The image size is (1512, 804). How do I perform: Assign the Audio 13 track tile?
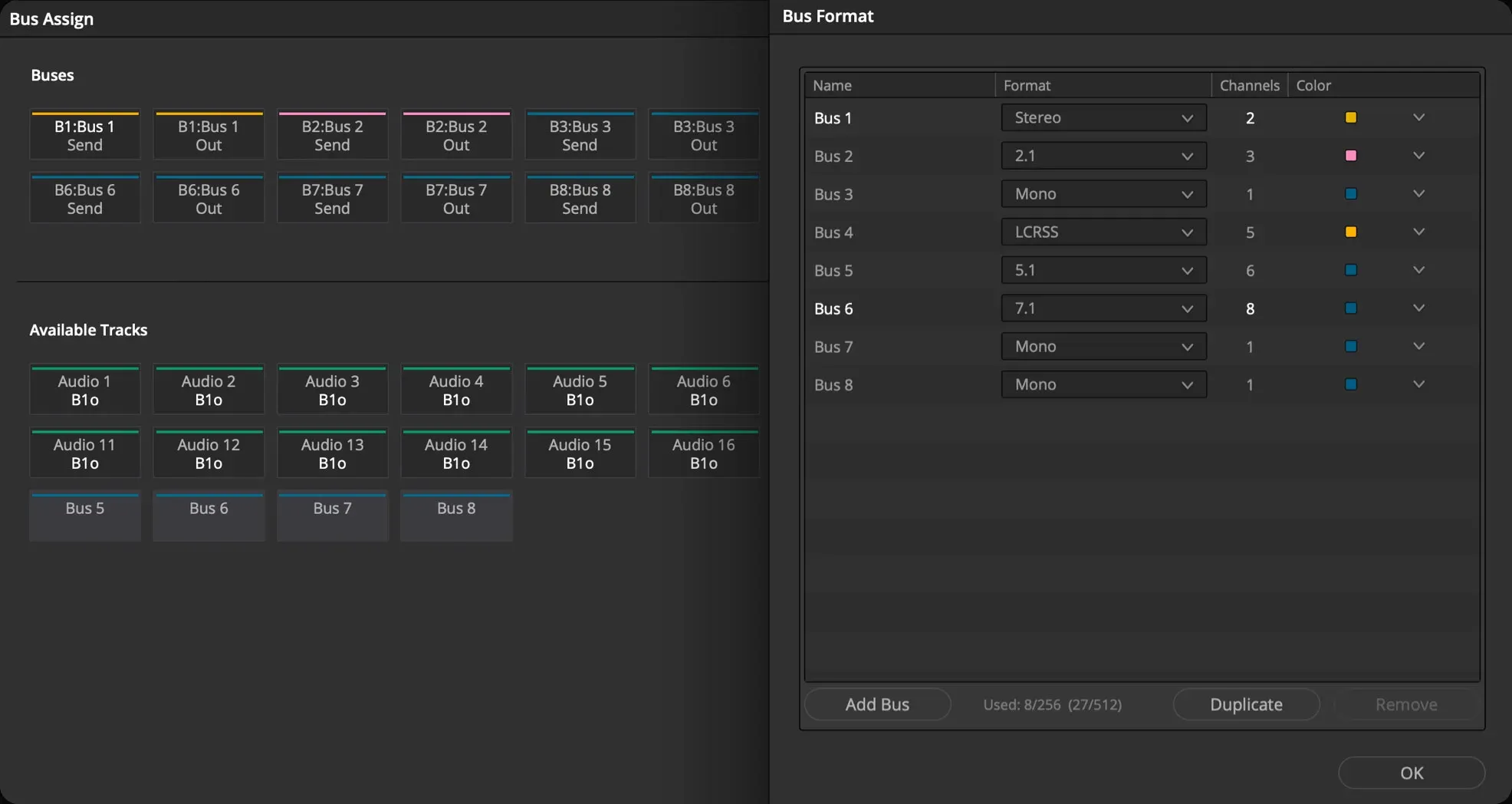(x=332, y=453)
